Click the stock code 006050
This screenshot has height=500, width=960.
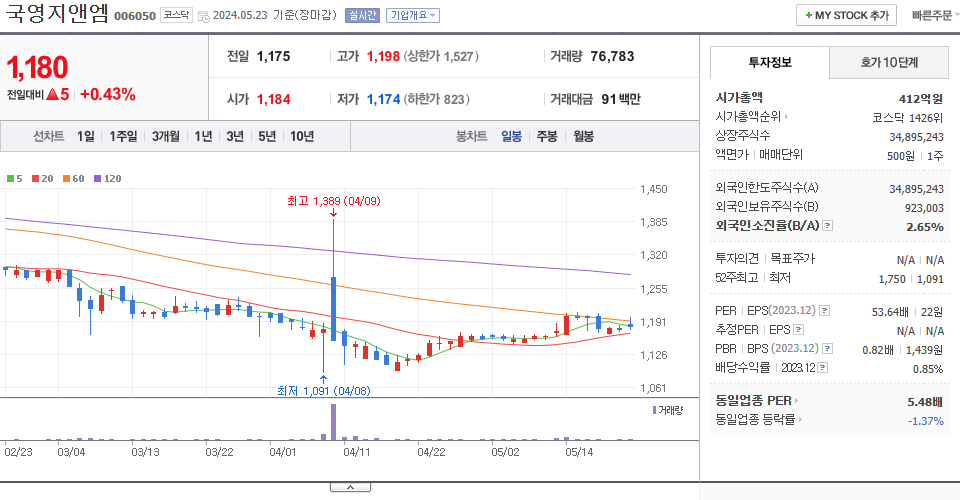135,16
